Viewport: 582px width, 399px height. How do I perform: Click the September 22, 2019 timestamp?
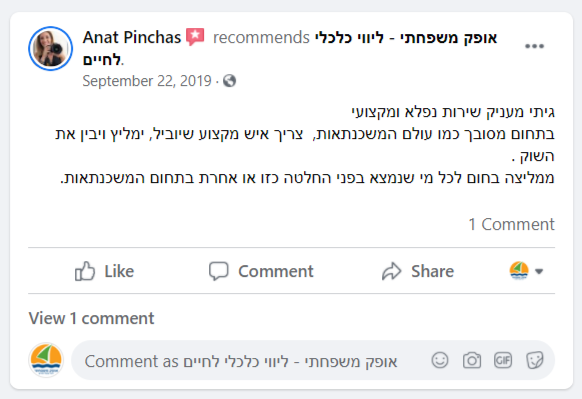(x=147, y=81)
